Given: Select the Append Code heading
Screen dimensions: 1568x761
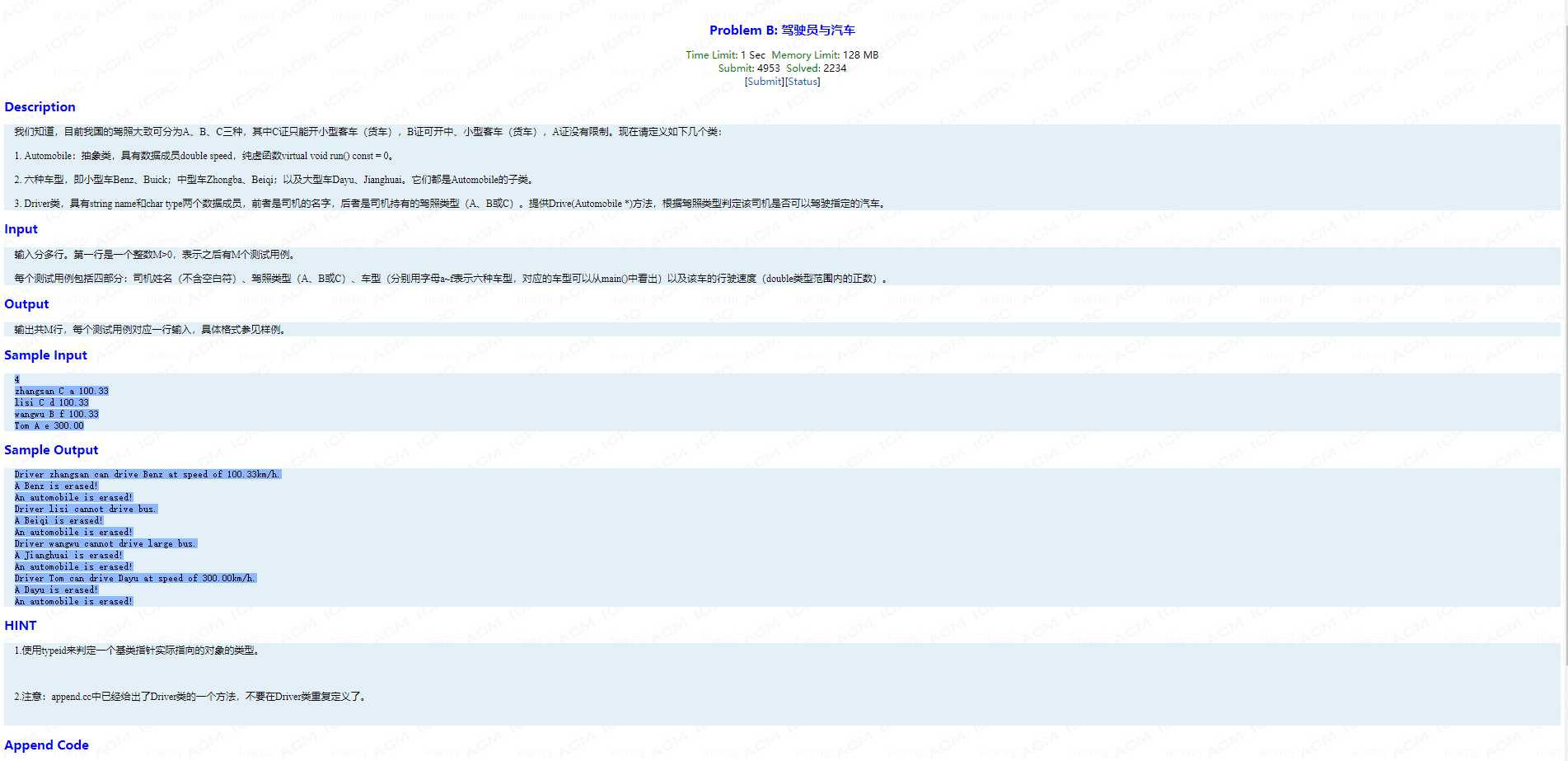Looking at the screenshot, I should click(46, 745).
